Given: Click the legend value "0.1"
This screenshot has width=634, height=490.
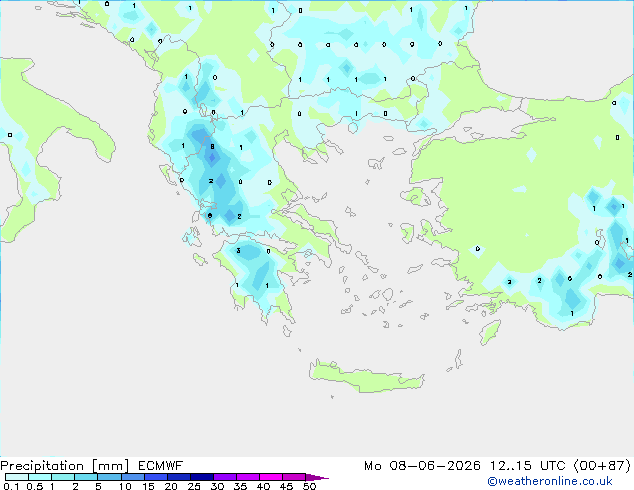Looking at the screenshot, I should tap(11, 486).
